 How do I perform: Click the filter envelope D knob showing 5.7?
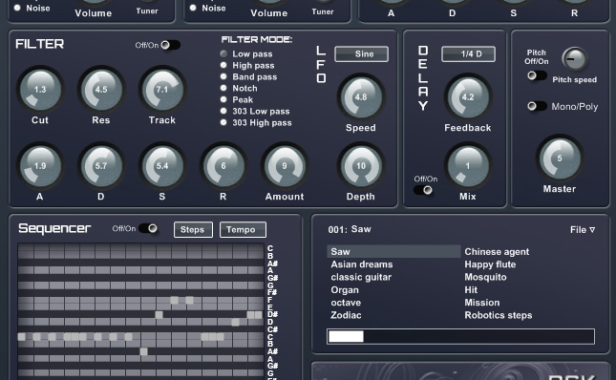tap(101, 166)
